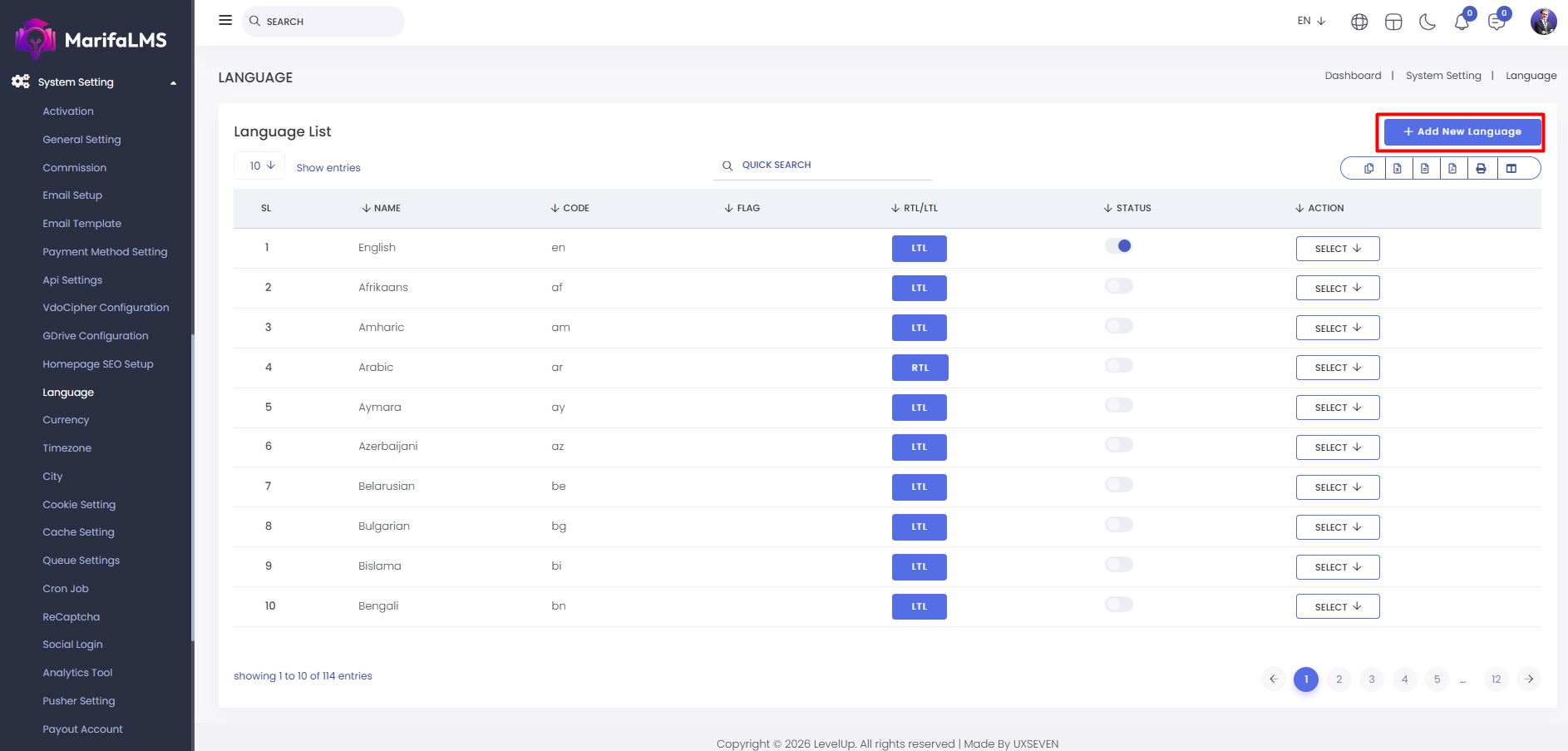Enable the Arabic language status toggle
Screen dimensions: 1568x751
(x=1118, y=366)
